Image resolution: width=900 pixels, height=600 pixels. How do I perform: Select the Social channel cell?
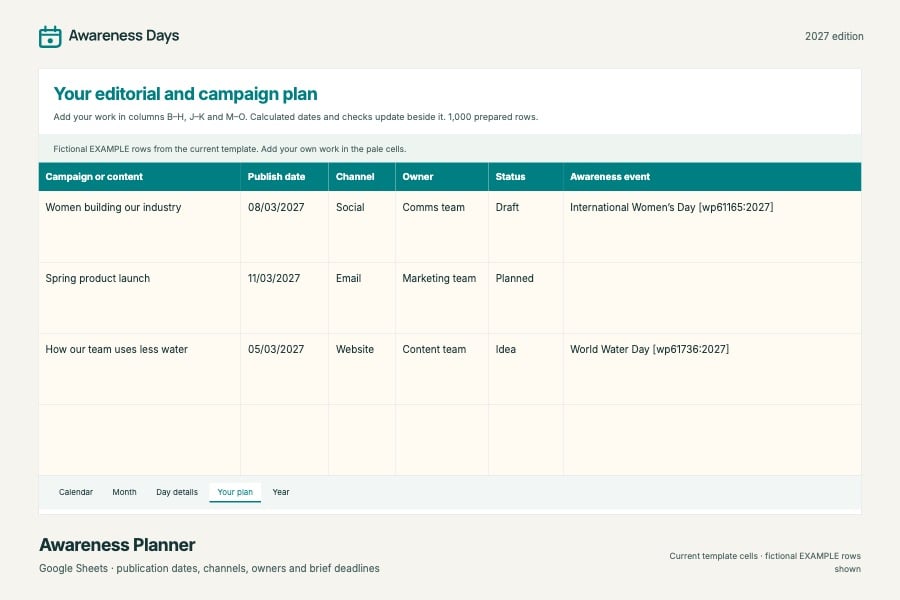click(362, 227)
